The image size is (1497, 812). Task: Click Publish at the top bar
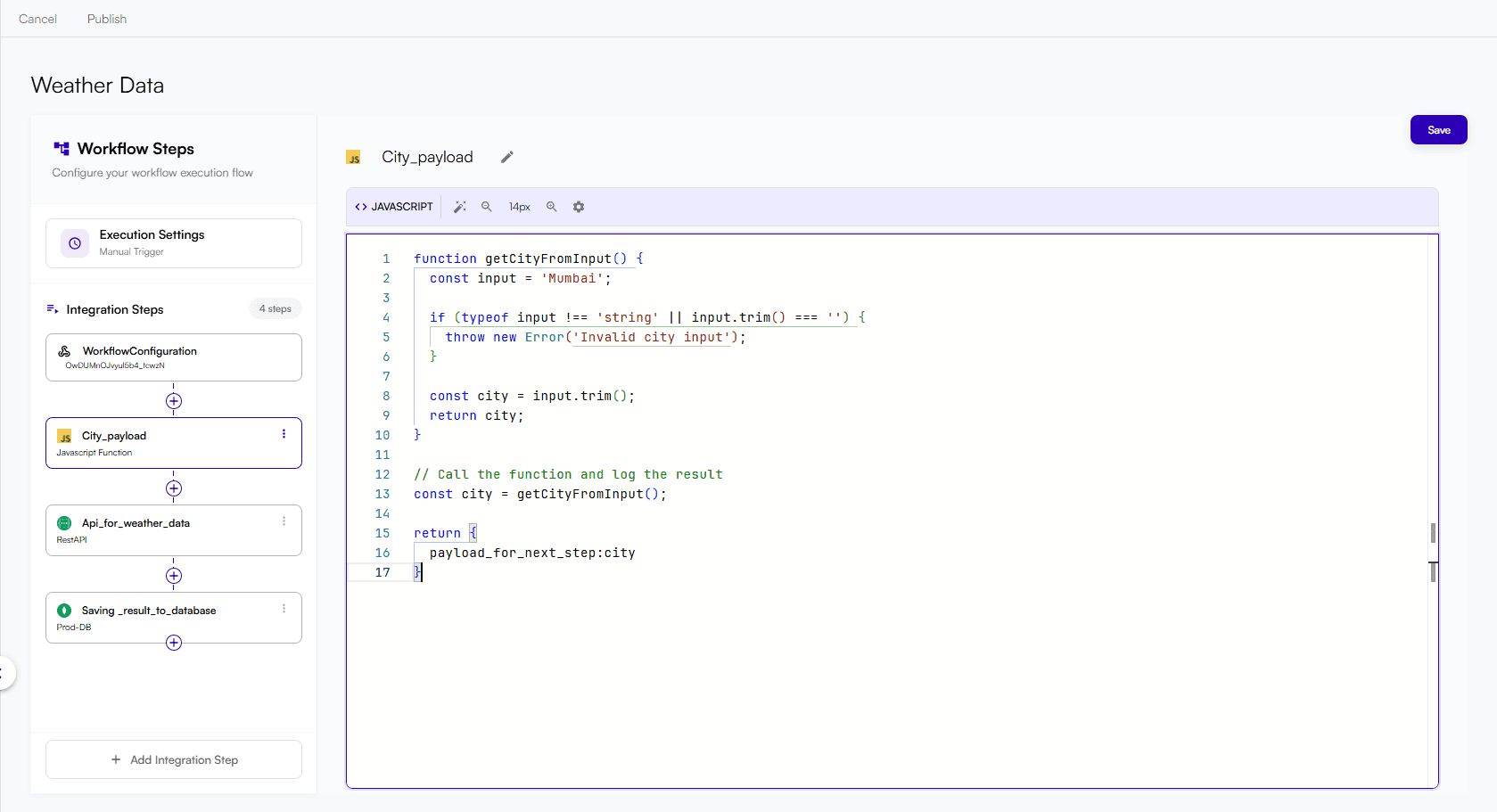[106, 18]
